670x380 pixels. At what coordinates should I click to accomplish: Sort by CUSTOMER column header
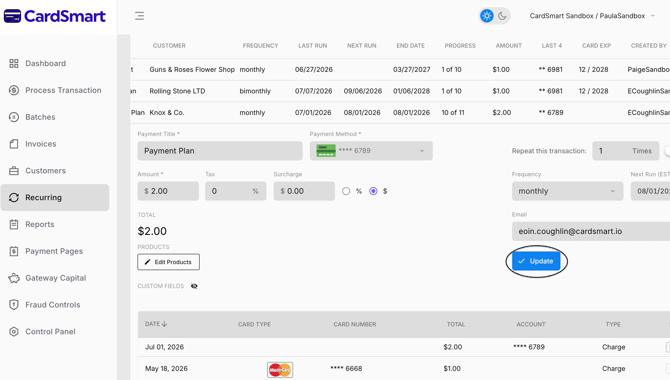click(x=169, y=46)
